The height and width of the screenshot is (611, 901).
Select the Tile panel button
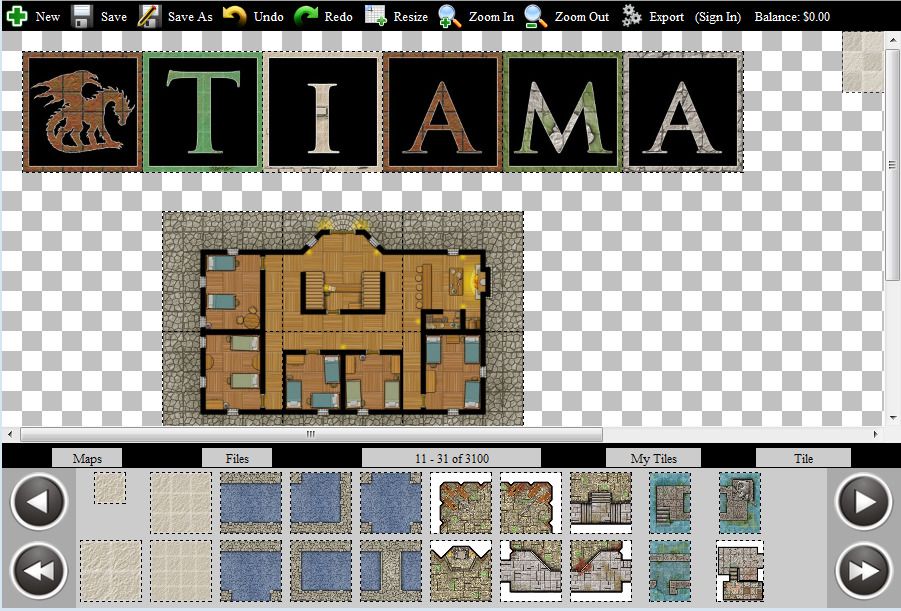coord(803,458)
